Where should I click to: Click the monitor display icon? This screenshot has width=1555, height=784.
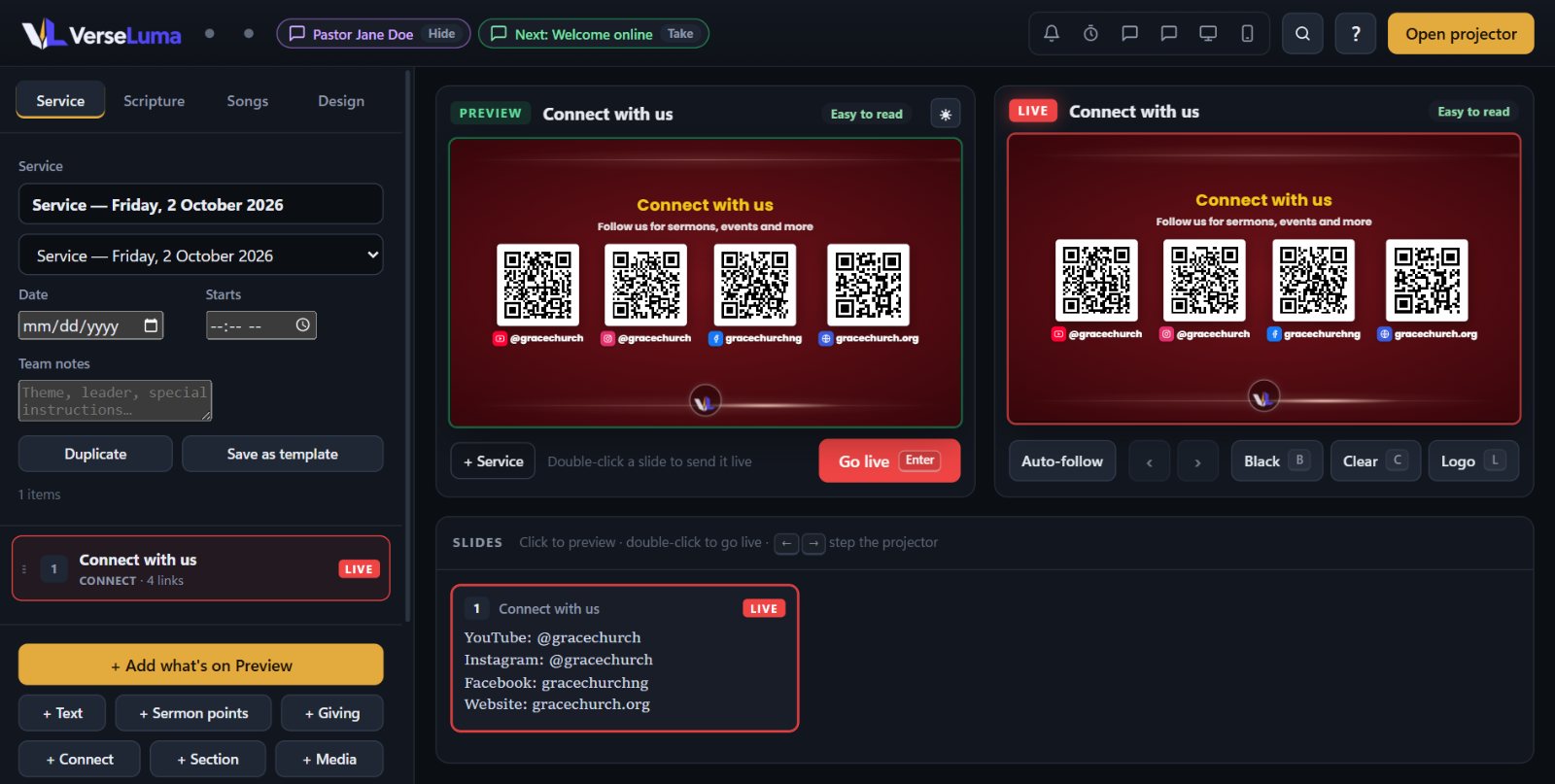coord(1208,34)
